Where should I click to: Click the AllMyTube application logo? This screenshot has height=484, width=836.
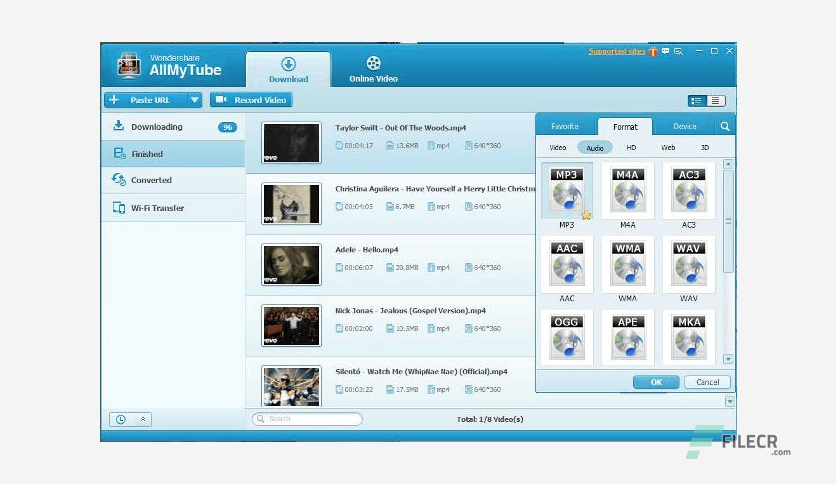click(129, 66)
